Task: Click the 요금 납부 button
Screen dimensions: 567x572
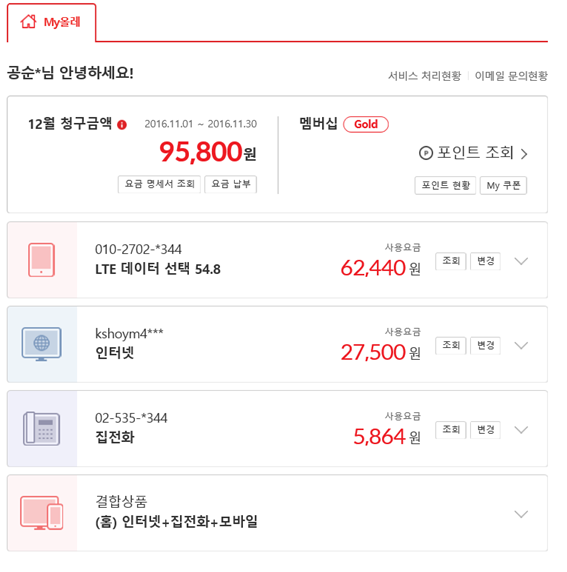Action: [231, 184]
